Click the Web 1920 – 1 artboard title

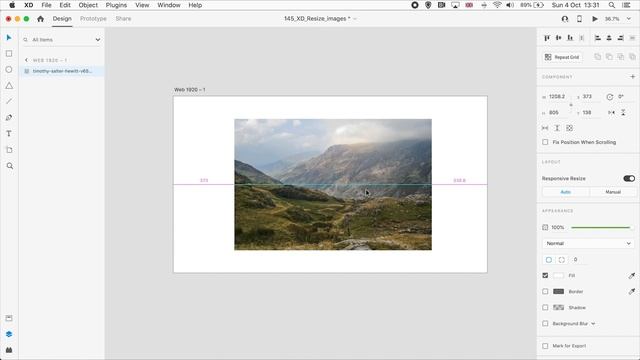[190, 89]
